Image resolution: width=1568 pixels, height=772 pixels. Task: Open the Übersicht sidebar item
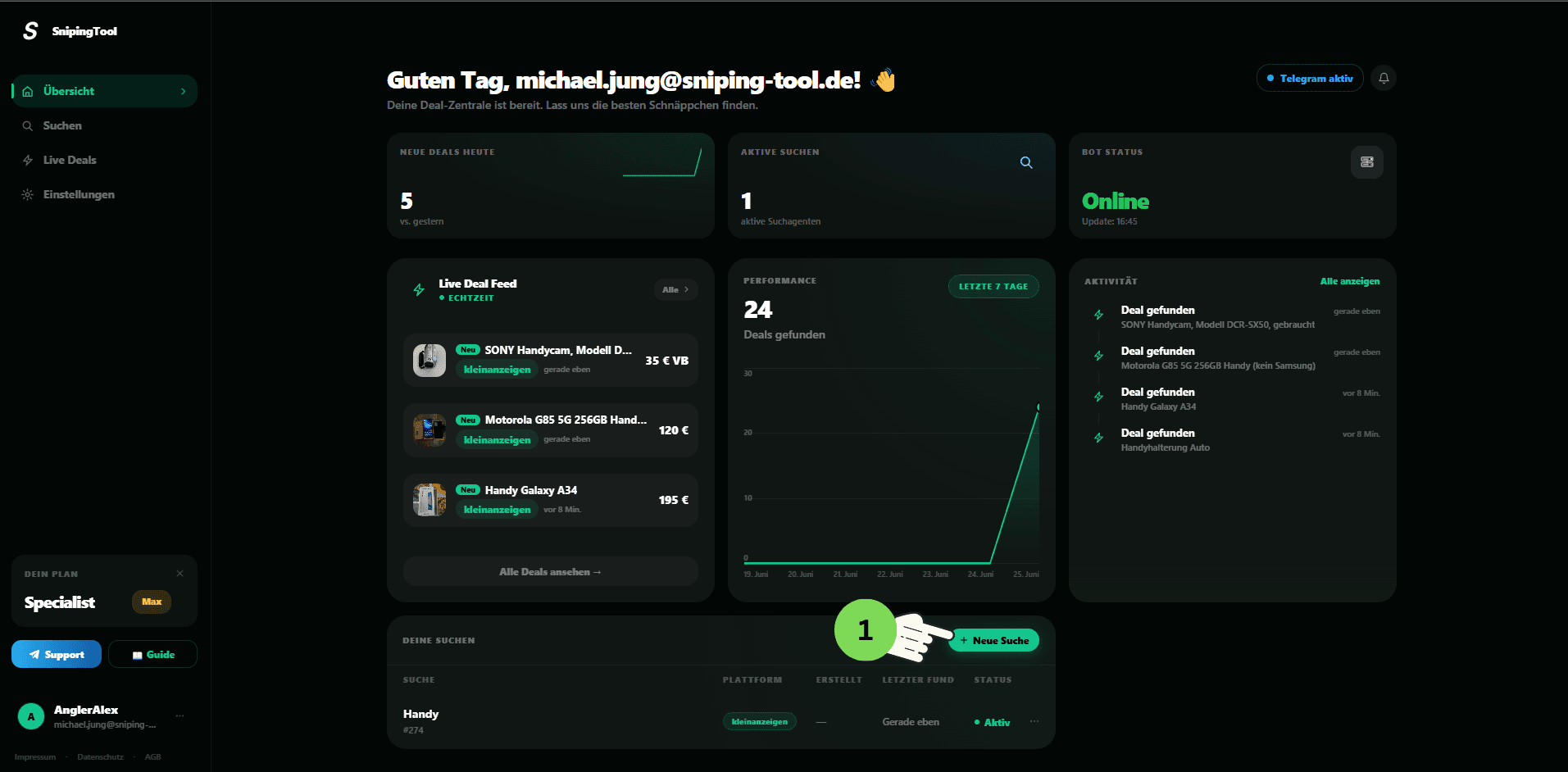(104, 91)
